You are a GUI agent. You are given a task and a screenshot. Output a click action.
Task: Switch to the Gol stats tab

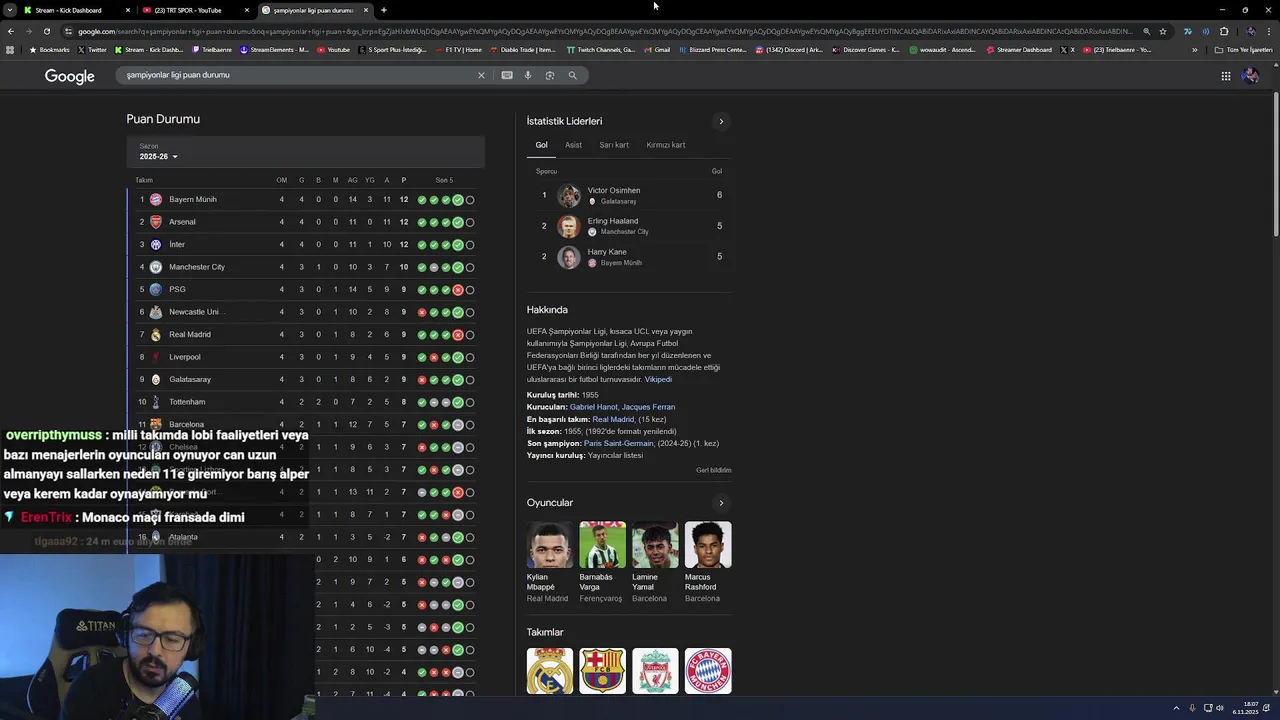pos(541,145)
